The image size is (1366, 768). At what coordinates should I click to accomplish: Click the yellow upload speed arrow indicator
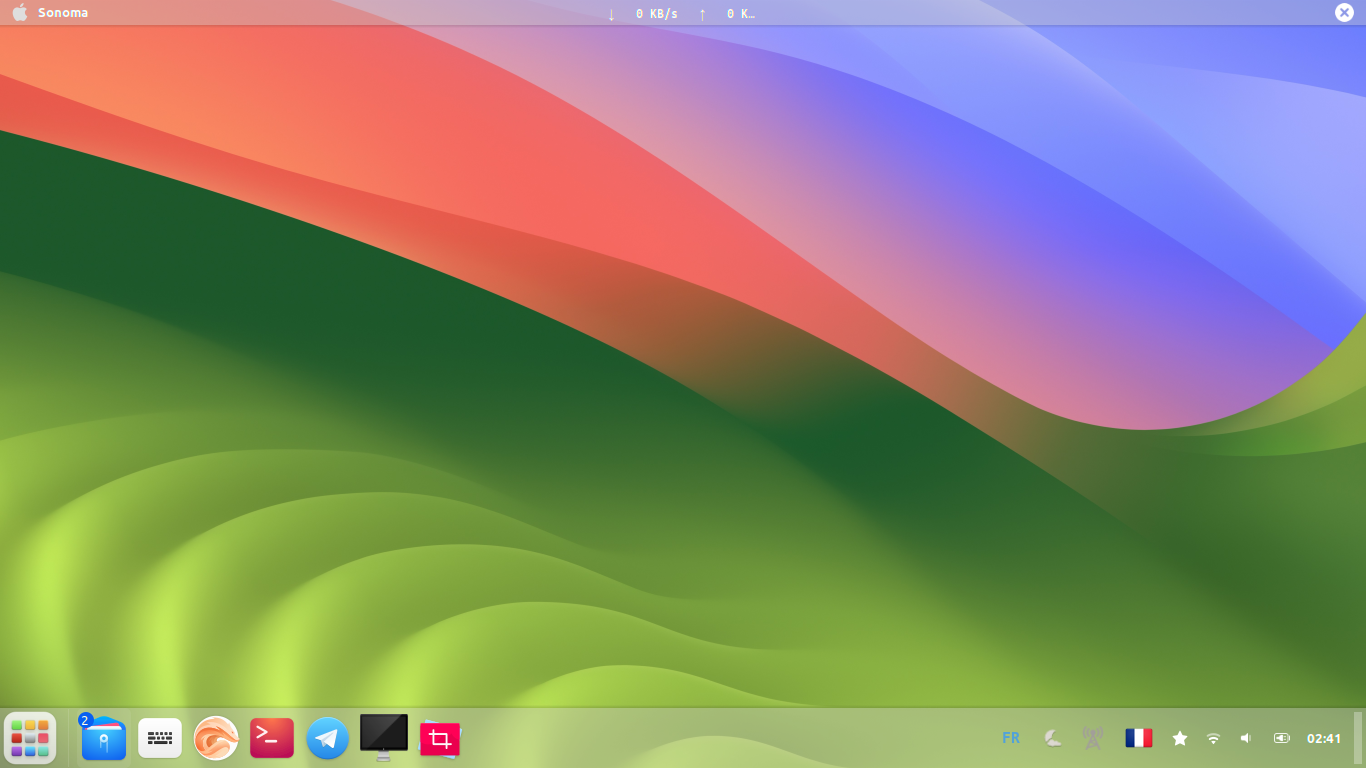click(x=702, y=13)
